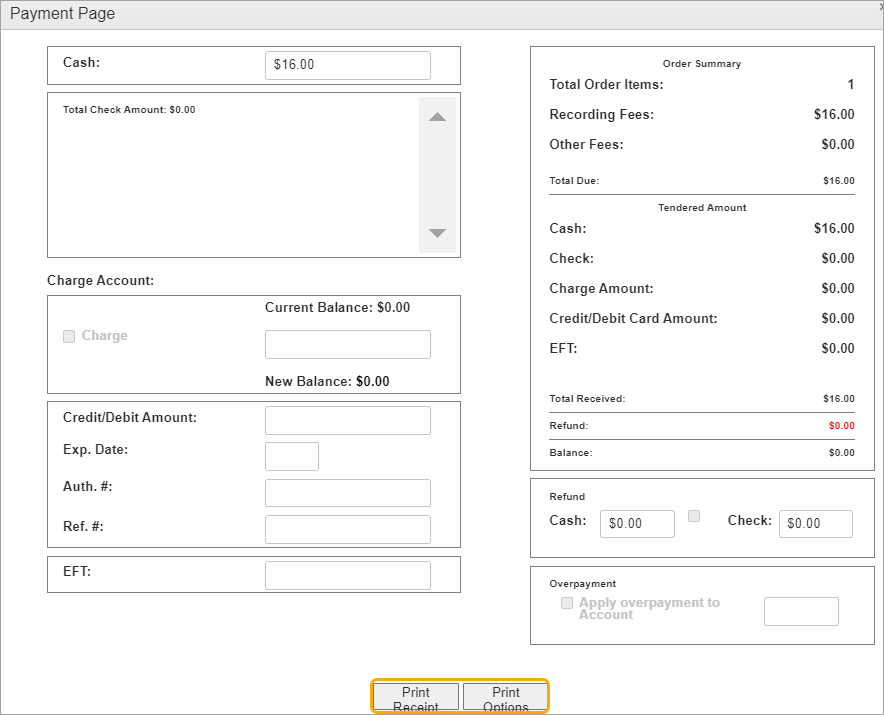This screenshot has height=715, width=884.
Task: Focus the EFT amount field
Action: coord(347,575)
